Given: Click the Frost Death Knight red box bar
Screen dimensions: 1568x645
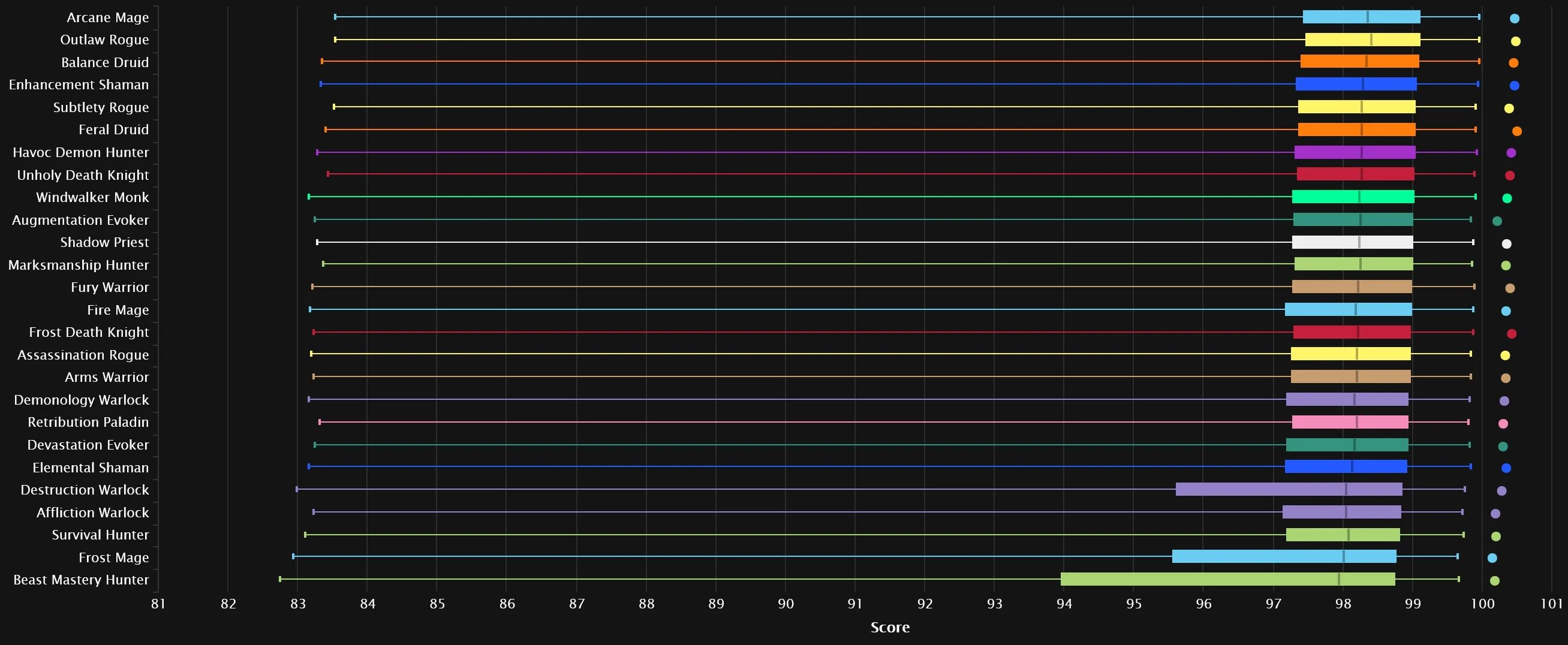Looking at the screenshot, I should tap(1352, 332).
